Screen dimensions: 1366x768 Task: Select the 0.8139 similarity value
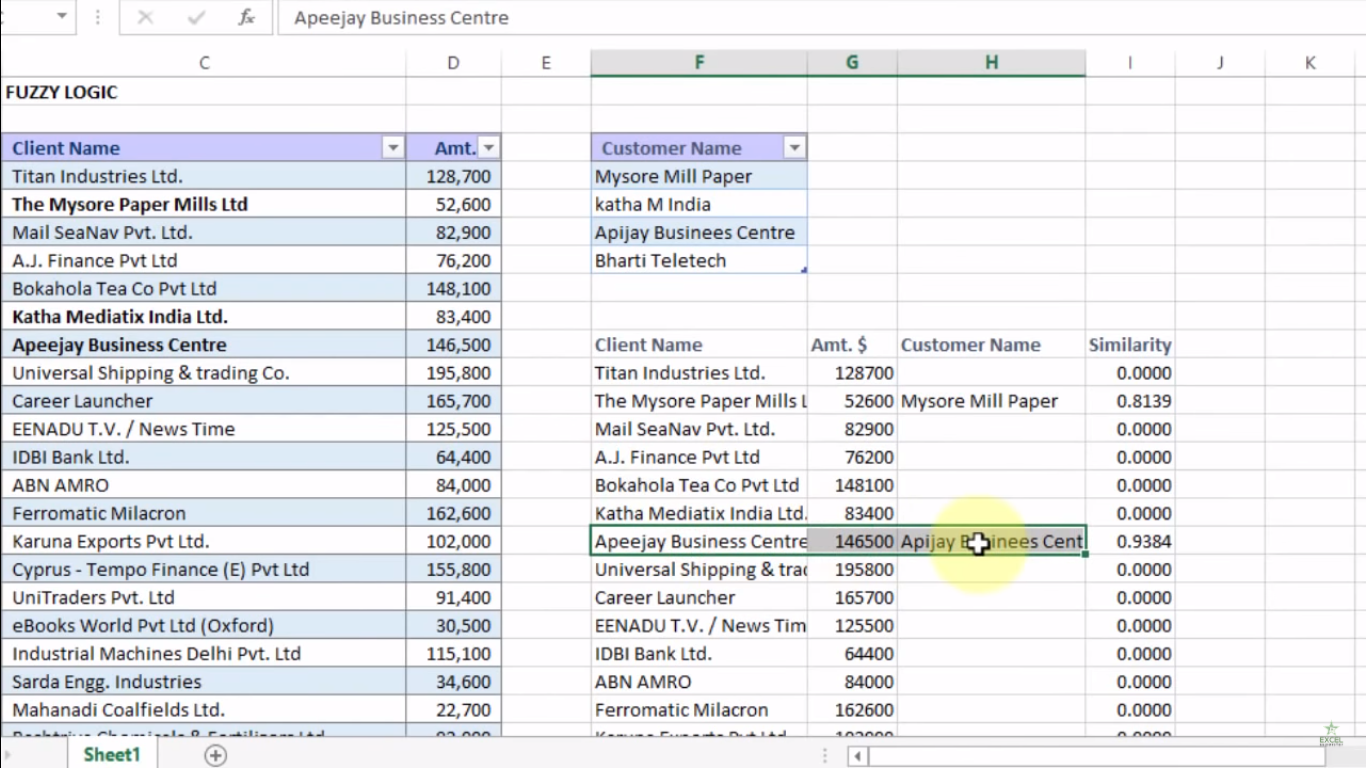click(1130, 401)
